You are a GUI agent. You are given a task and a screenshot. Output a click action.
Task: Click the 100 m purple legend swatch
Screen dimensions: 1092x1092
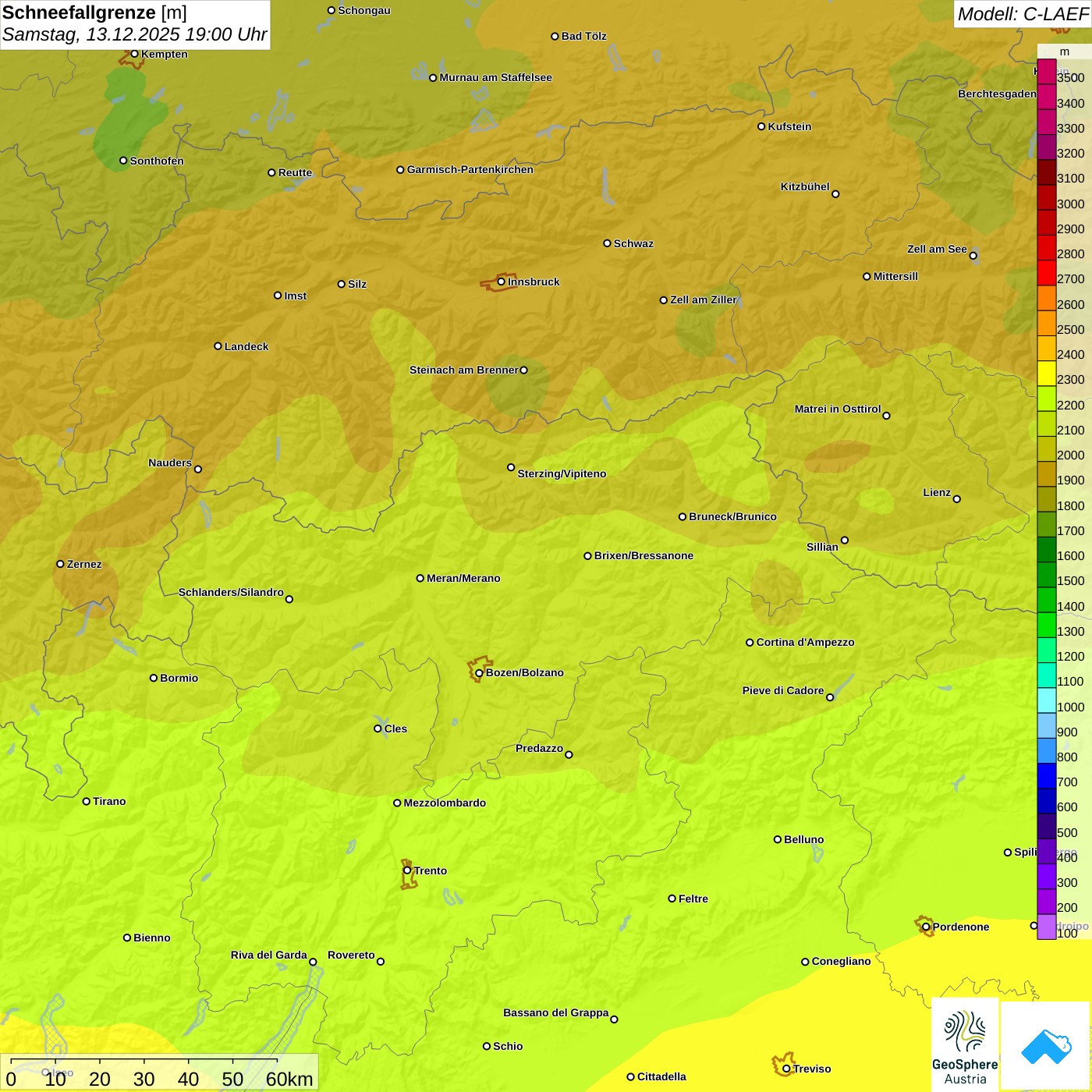pos(1047,927)
